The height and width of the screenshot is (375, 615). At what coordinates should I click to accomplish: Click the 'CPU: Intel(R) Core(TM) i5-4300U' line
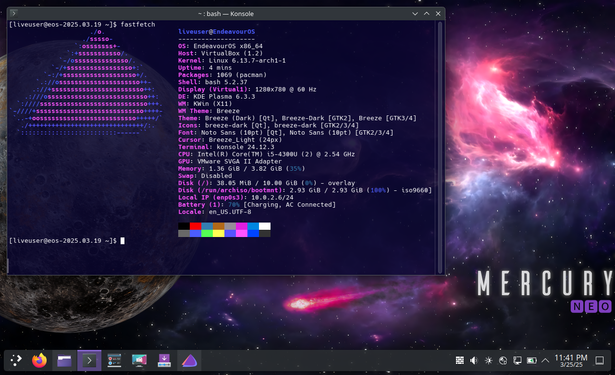(x=266, y=154)
